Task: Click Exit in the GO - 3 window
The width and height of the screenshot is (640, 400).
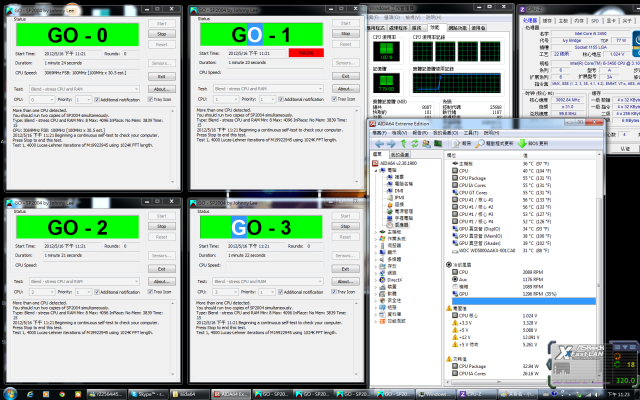Action: coord(345,269)
